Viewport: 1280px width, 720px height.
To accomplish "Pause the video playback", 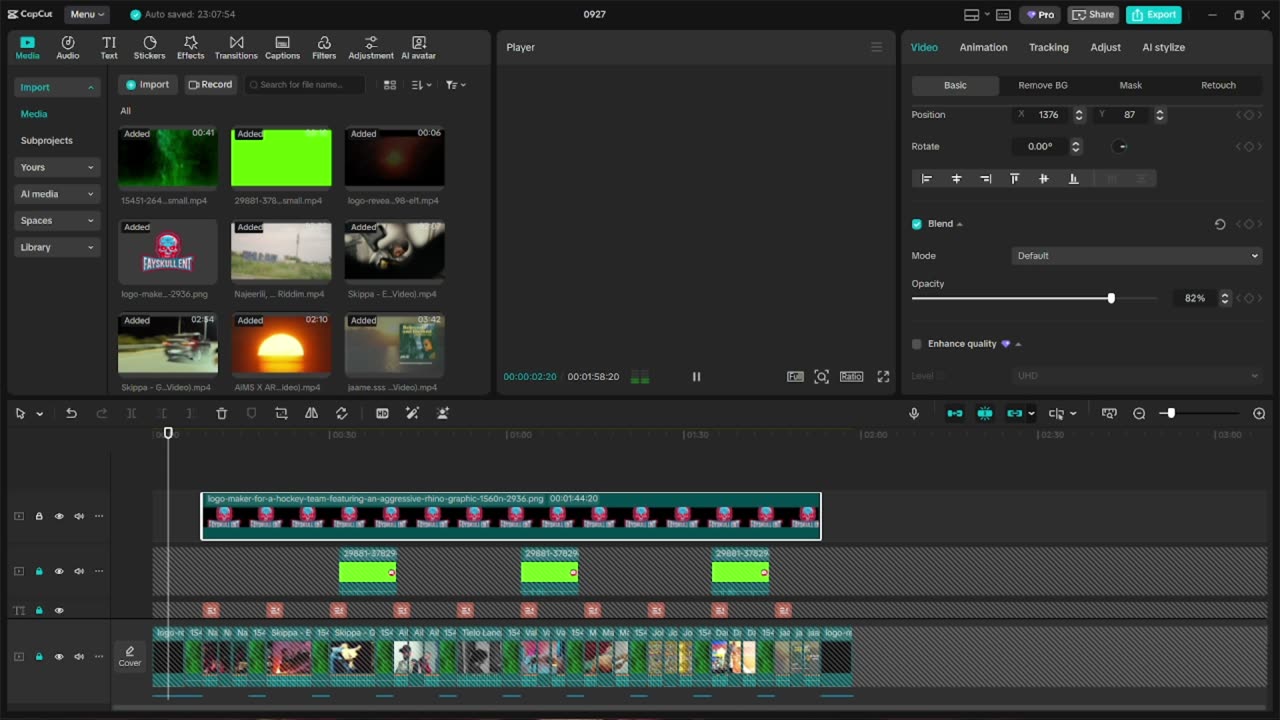I will click(696, 377).
